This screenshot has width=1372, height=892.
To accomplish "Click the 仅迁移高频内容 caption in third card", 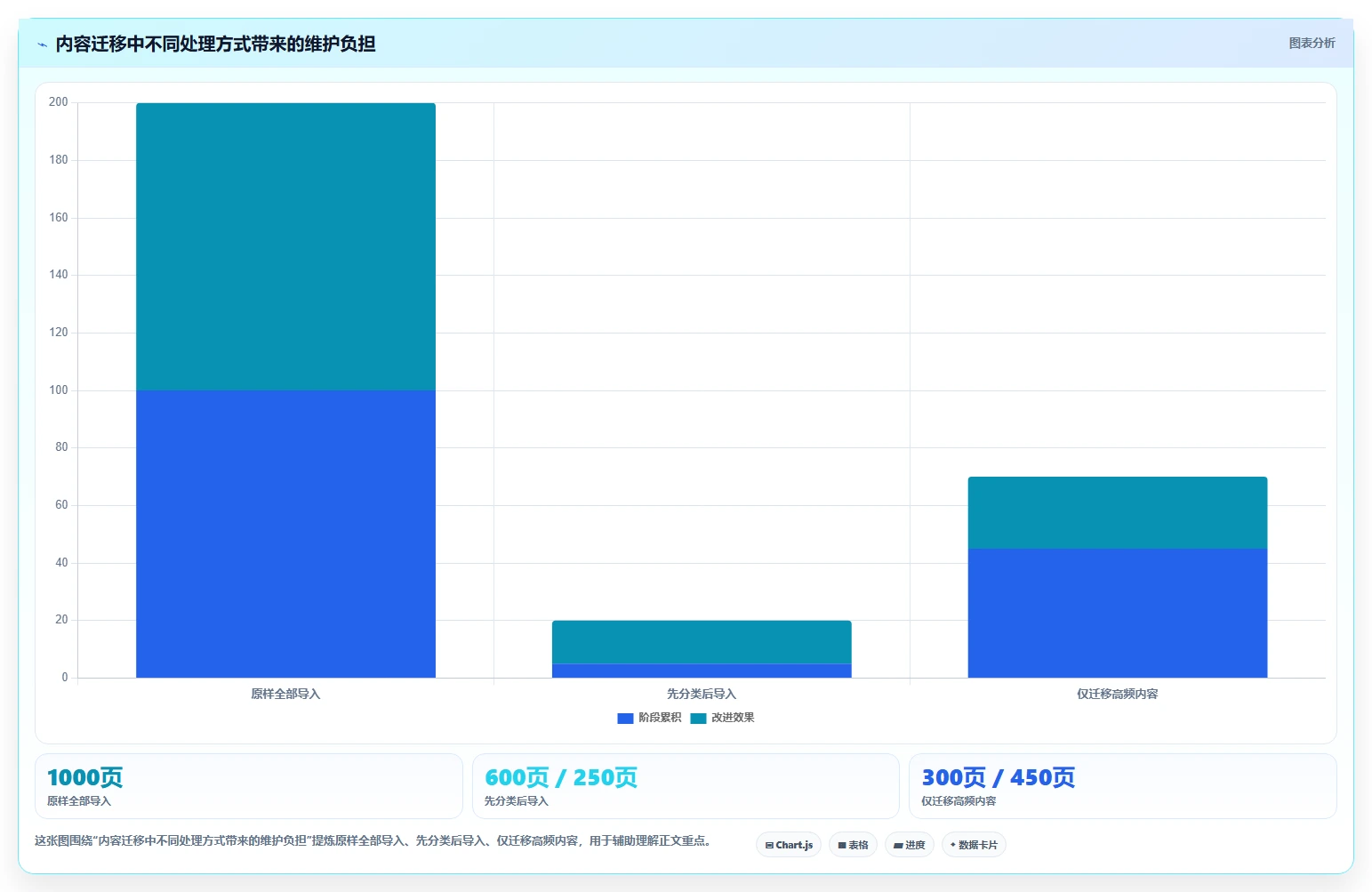I will coord(959,801).
